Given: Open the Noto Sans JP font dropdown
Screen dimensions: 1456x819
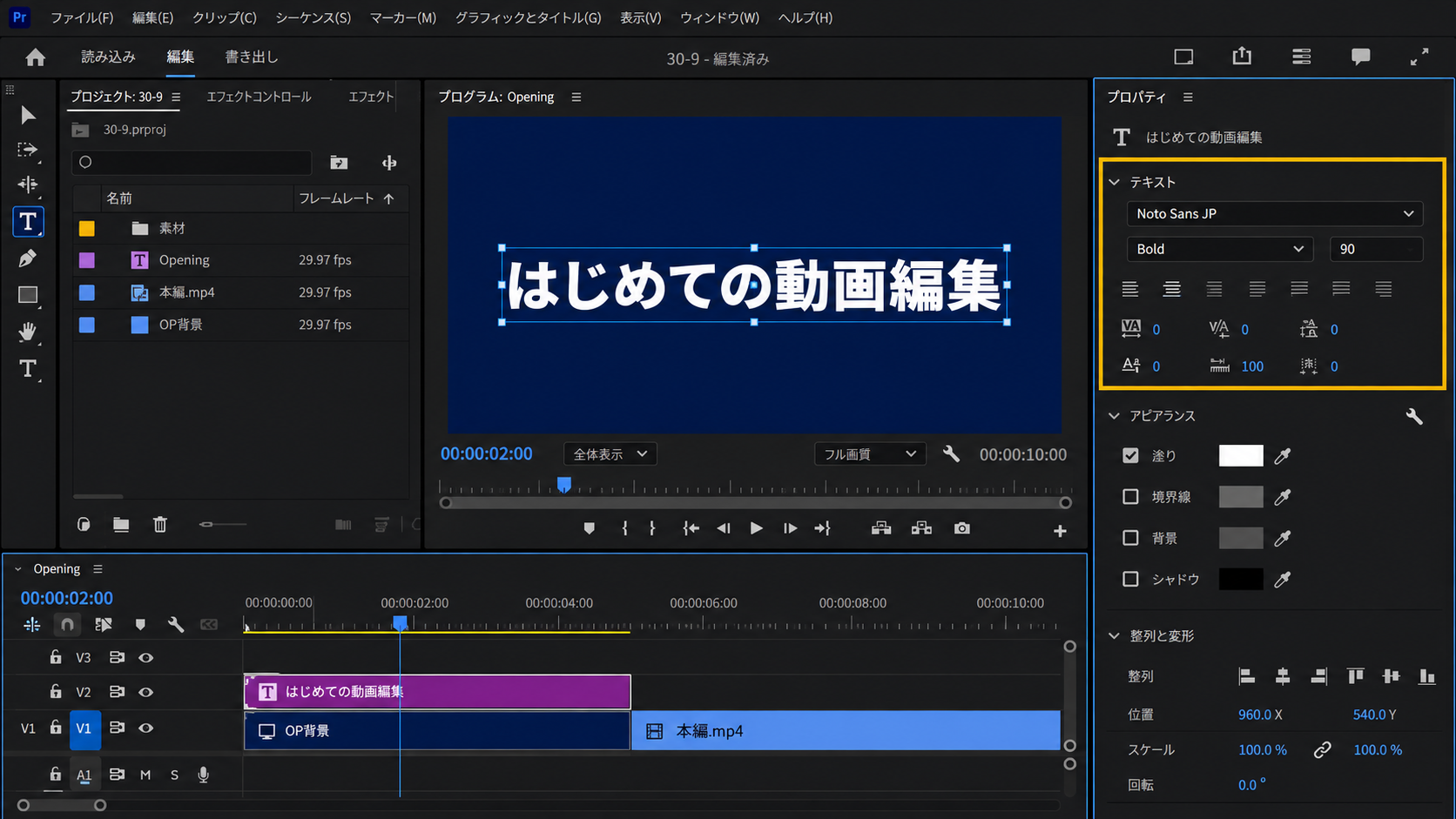Looking at the screenshot, I should pyautogui.click(x=1275, y=213).
